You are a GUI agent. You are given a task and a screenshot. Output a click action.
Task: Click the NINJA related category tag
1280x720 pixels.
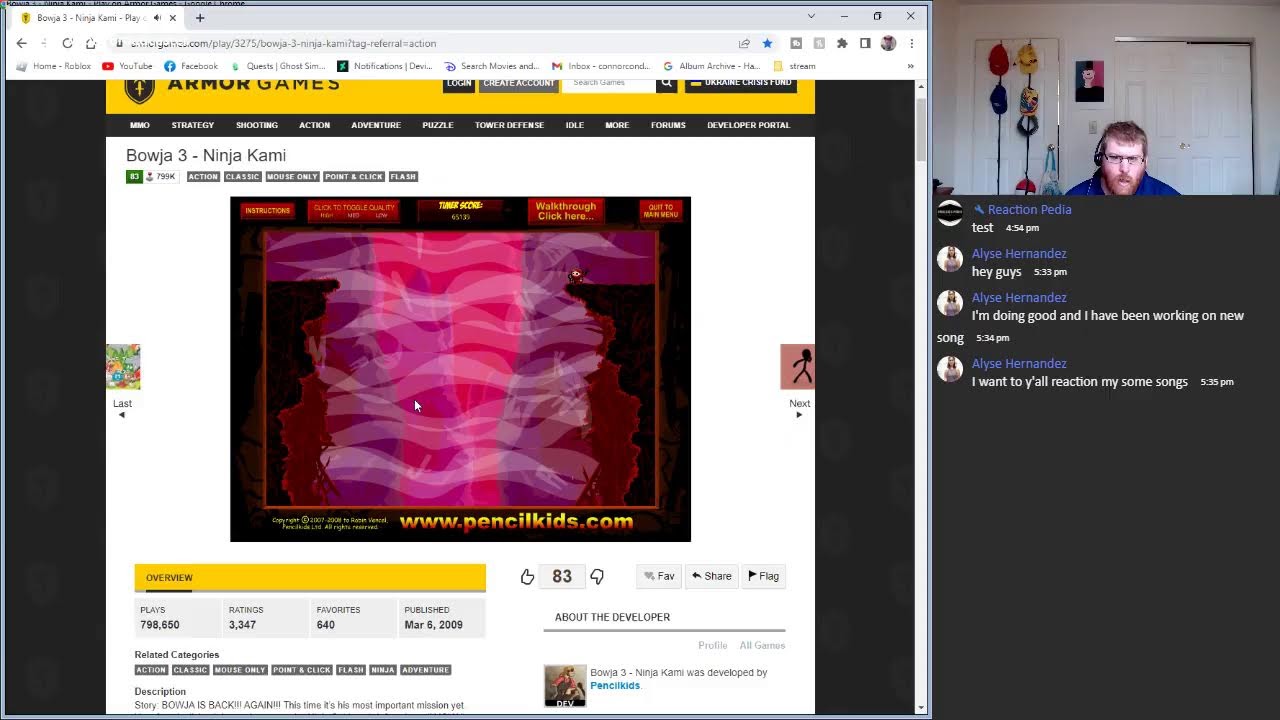tap(383, 670)
